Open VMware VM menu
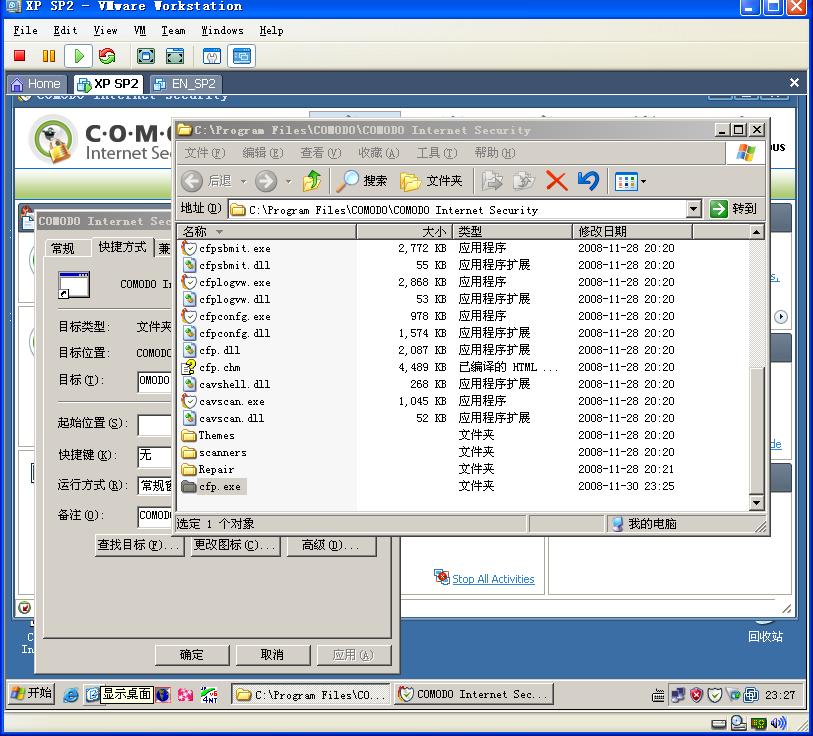This screenshot has height=736, width=813. [x=139, y=31]
